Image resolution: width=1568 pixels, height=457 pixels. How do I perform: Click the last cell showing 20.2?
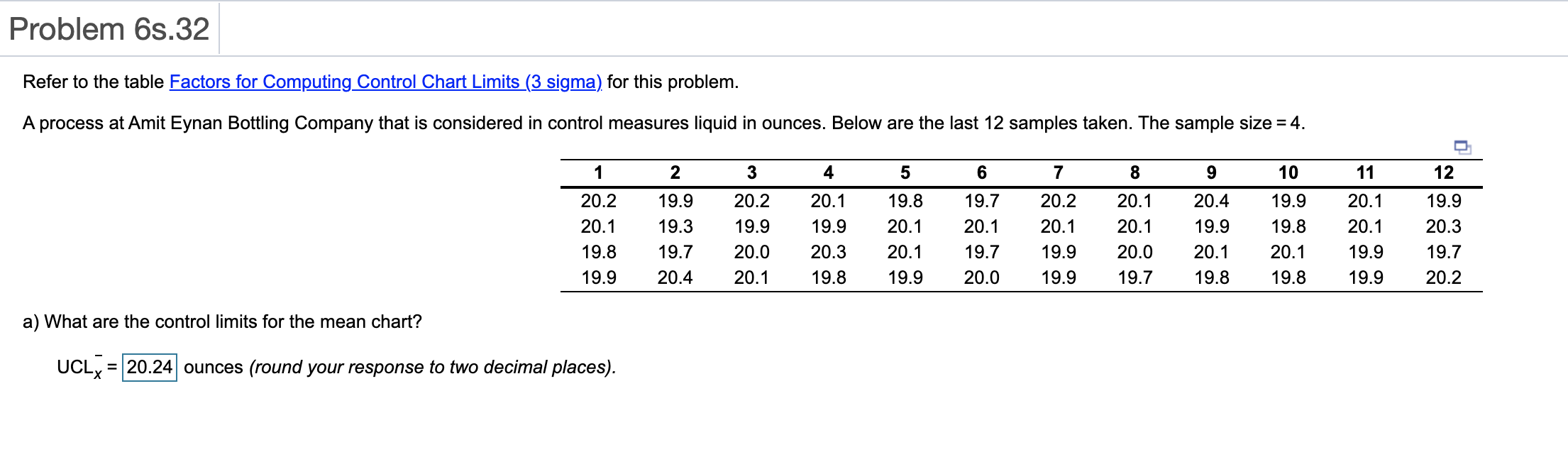click(x=1444, y=277)
